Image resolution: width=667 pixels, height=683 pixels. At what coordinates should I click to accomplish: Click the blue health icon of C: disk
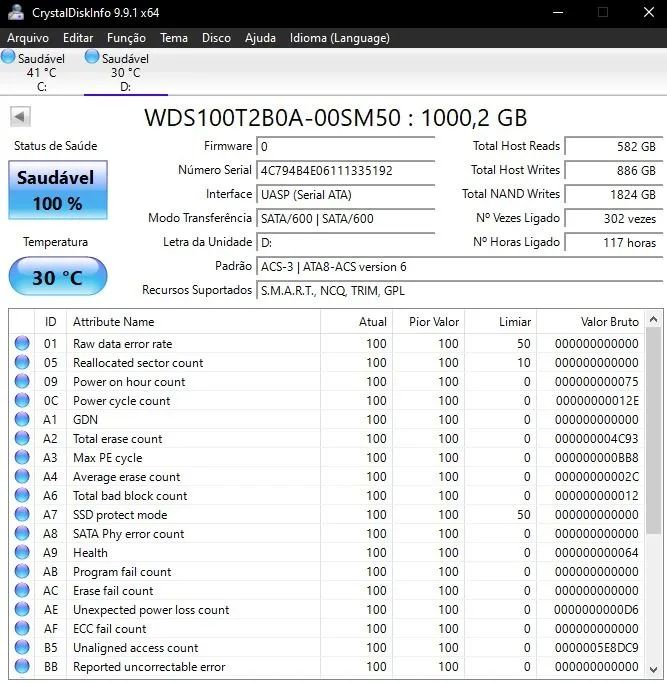[8, 57]
